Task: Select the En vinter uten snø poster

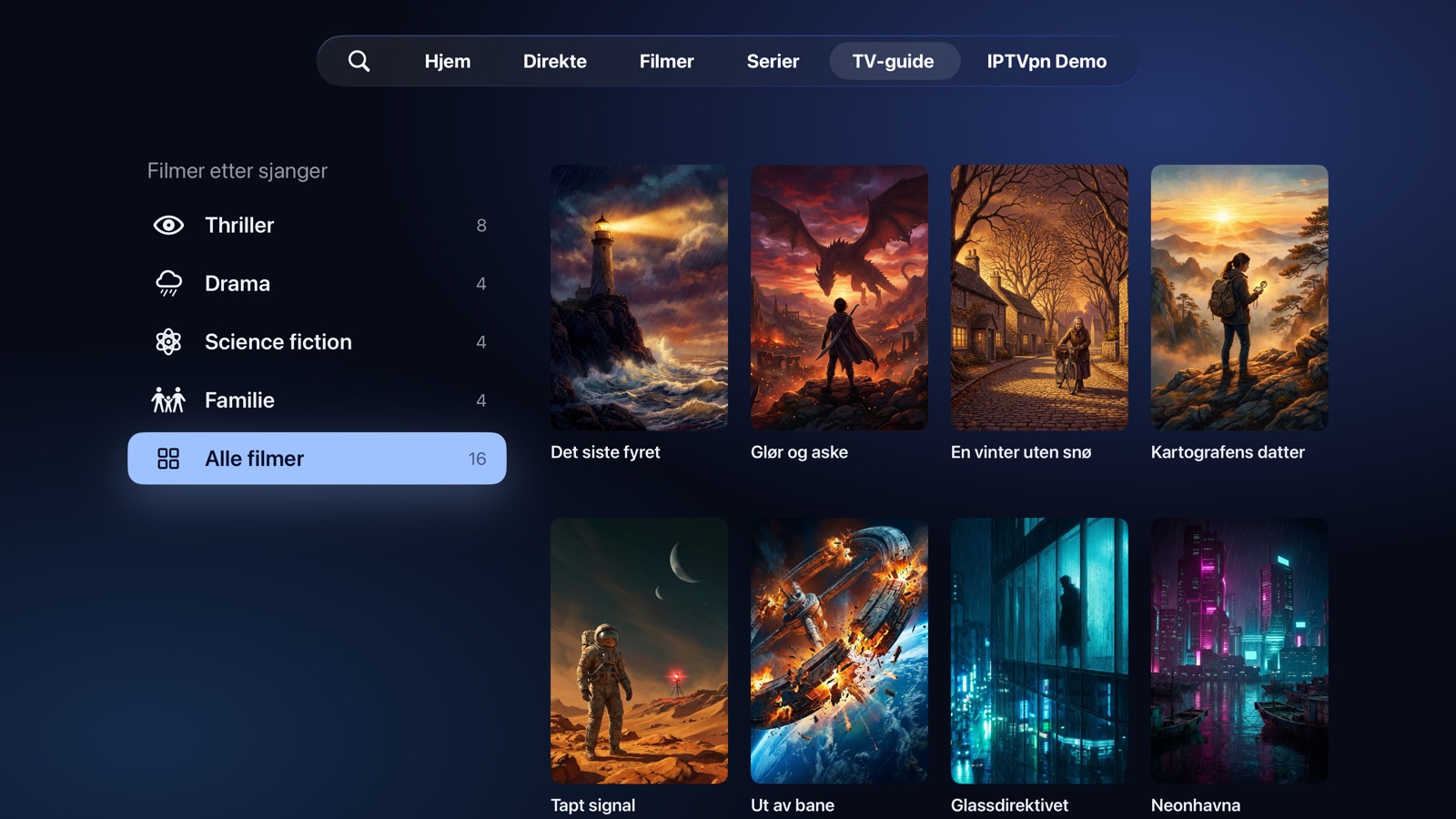Action: 1039,298
